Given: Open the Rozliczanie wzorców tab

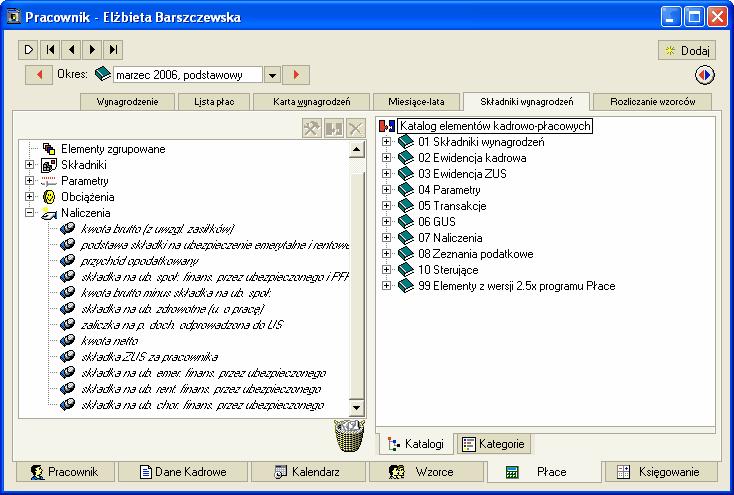Looking at the screenshot, I should (653, 102).
